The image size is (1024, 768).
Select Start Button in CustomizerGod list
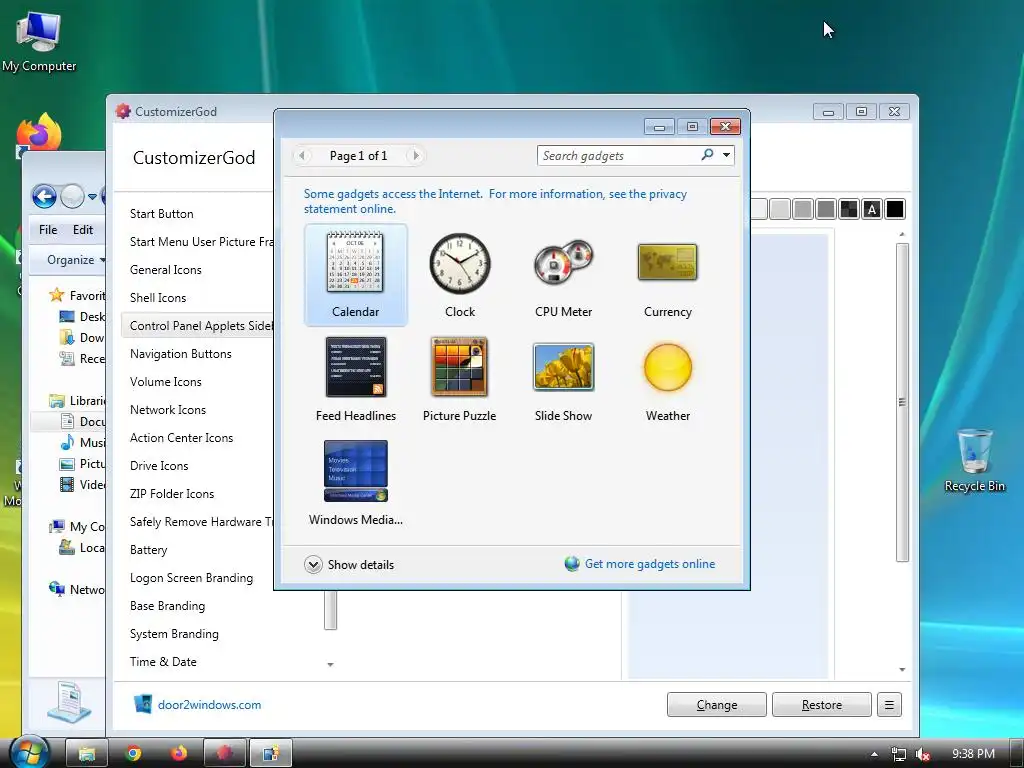161,214
